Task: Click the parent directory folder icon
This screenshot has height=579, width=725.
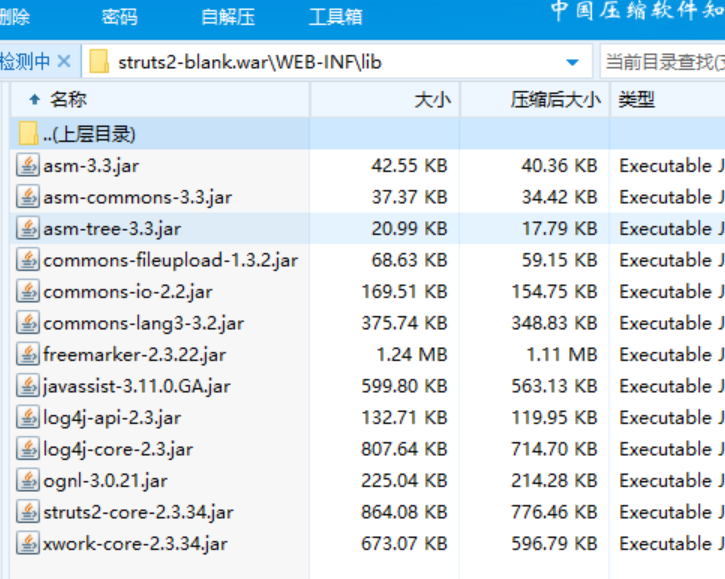Action: [x=28, y=134]
